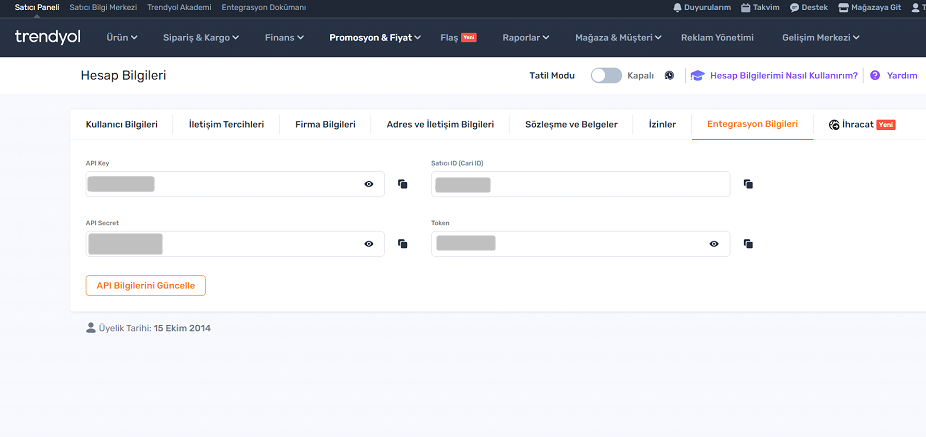Switch to the Firma Bilgileri tab
926x437 pixels.
tap(325, 125)
